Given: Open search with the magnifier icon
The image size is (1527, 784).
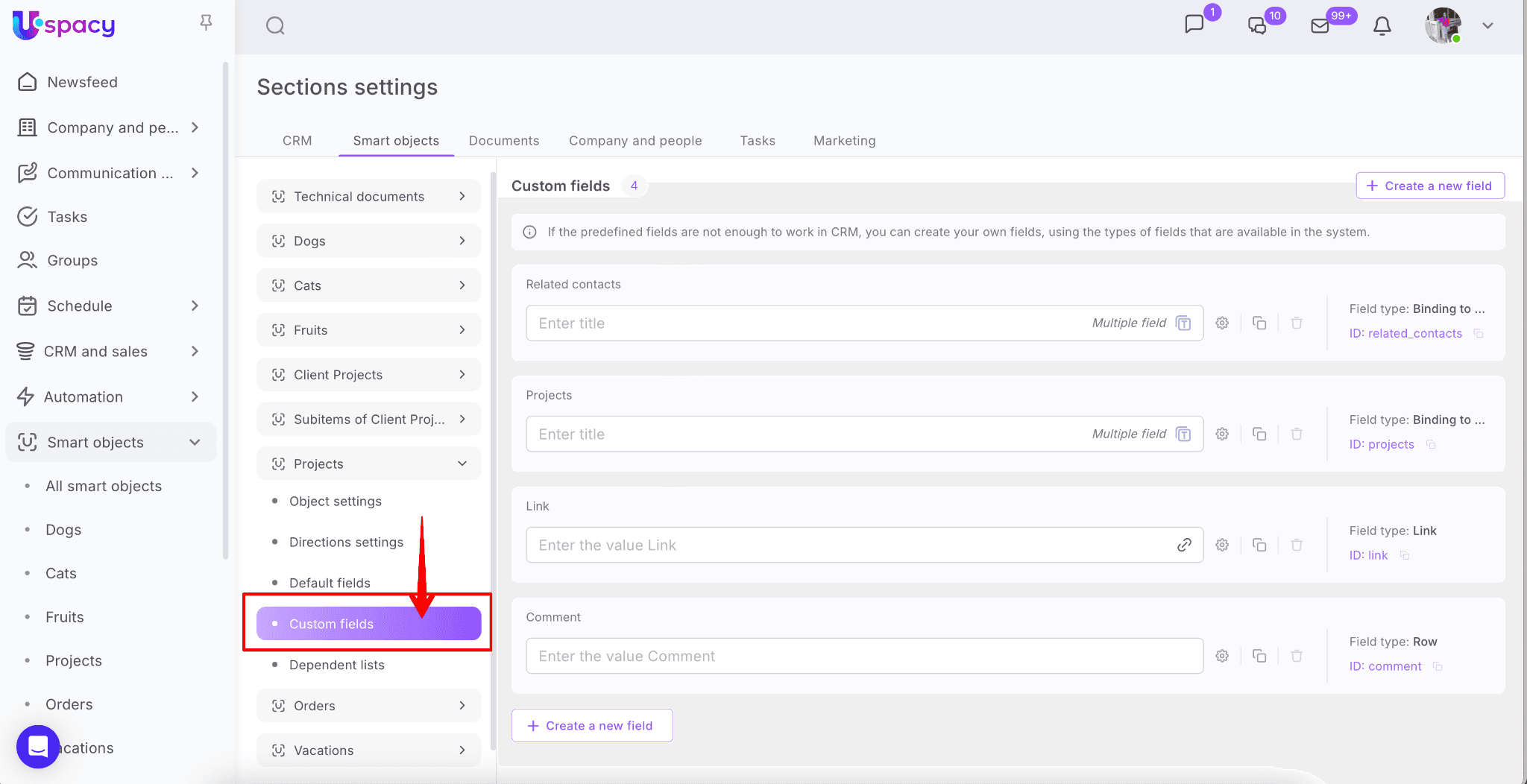Looking at the screenshot, I should [275, 26].
